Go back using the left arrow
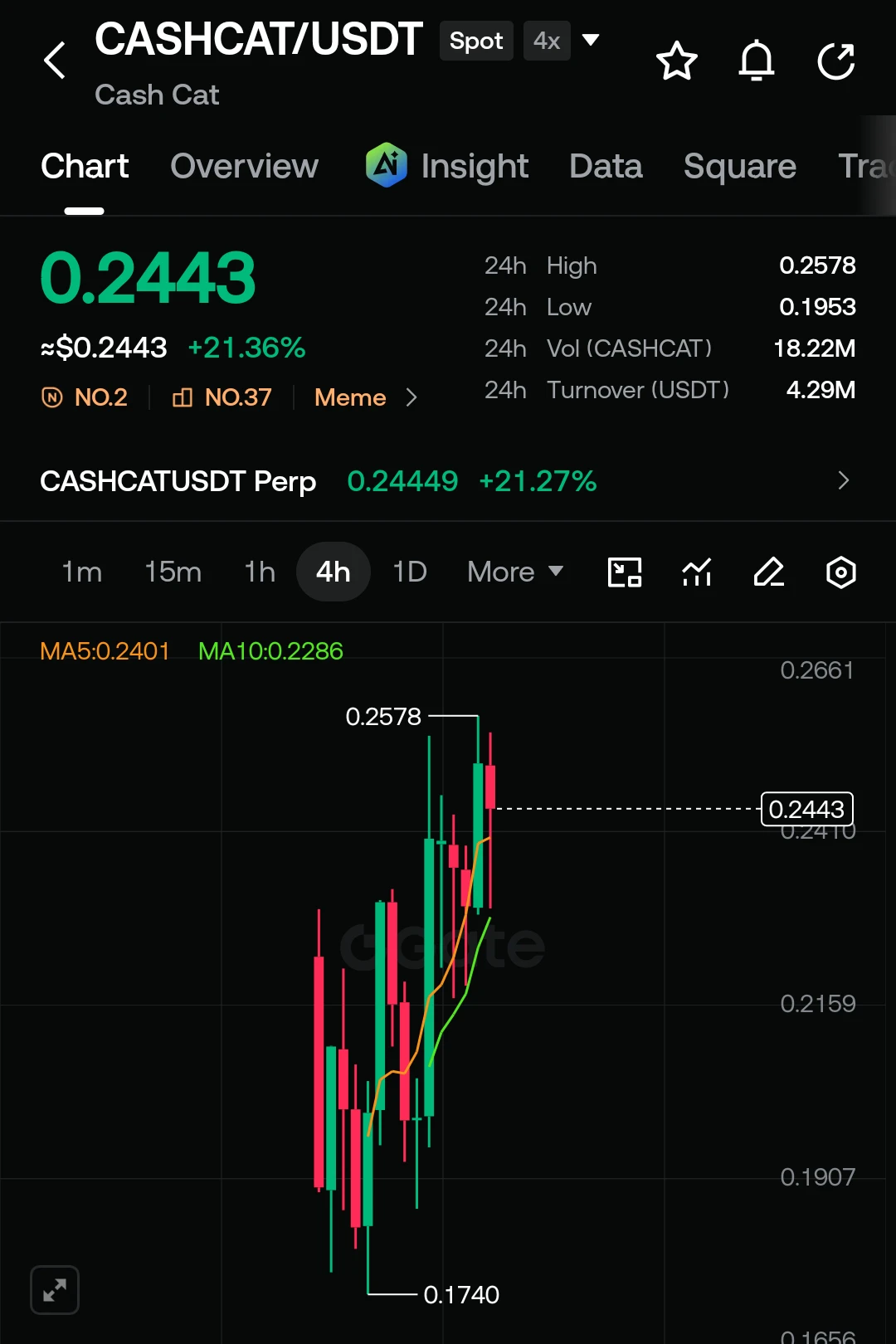The width and height of the screenshot is (896, 1344). pos(55,61)
